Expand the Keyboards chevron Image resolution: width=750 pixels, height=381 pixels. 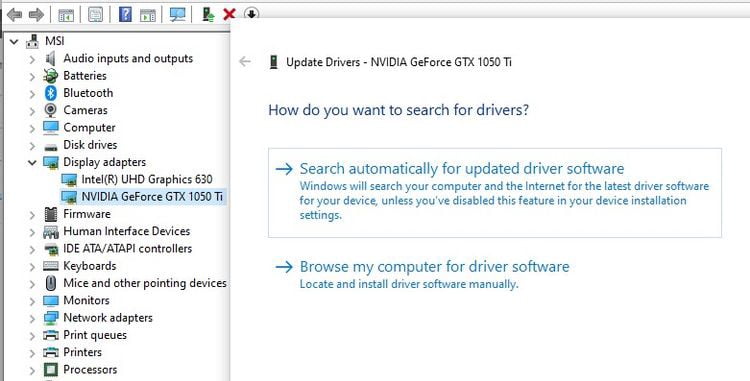tap(32, 266)
